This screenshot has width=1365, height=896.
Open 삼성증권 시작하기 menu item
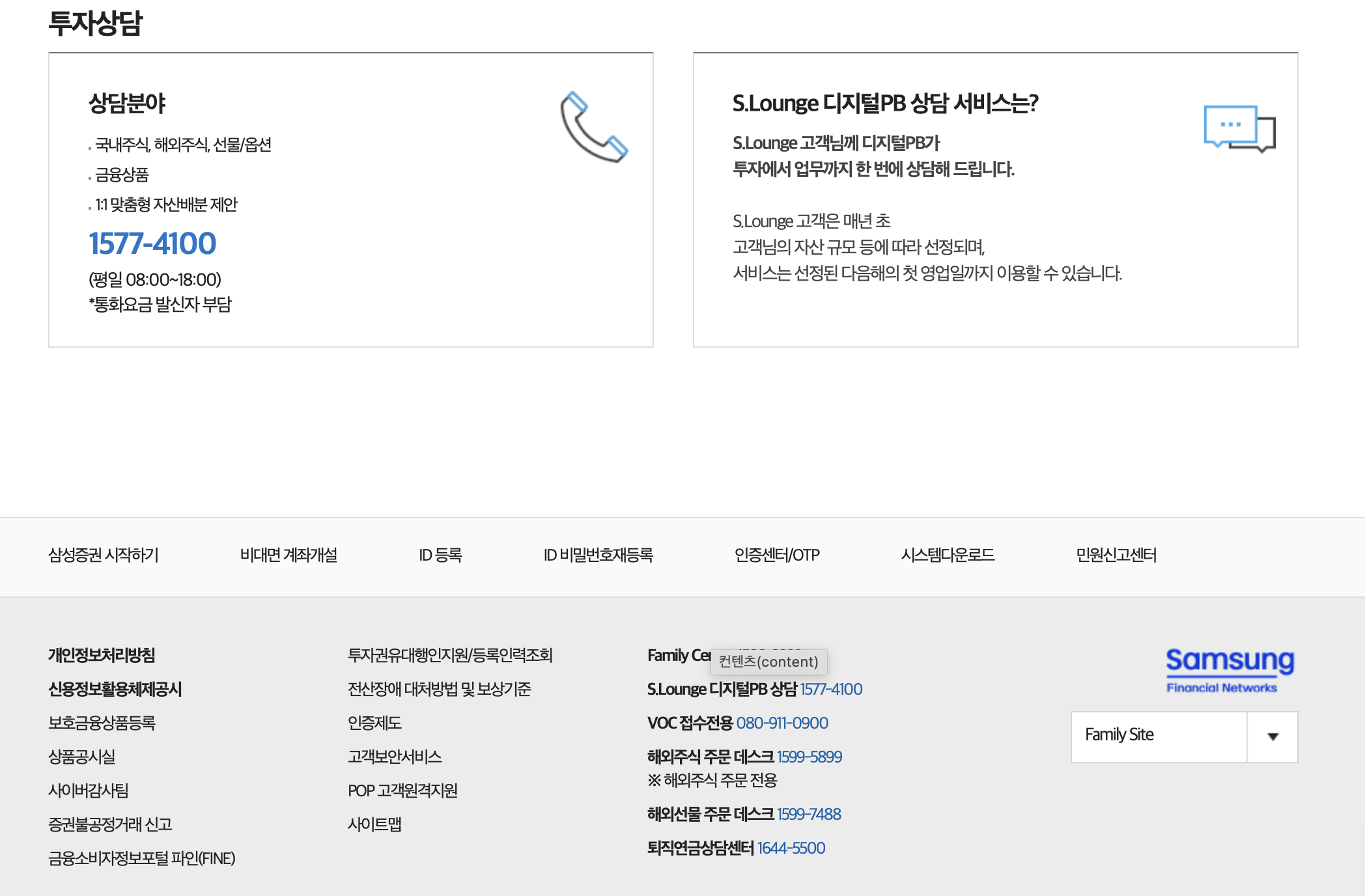104,555
